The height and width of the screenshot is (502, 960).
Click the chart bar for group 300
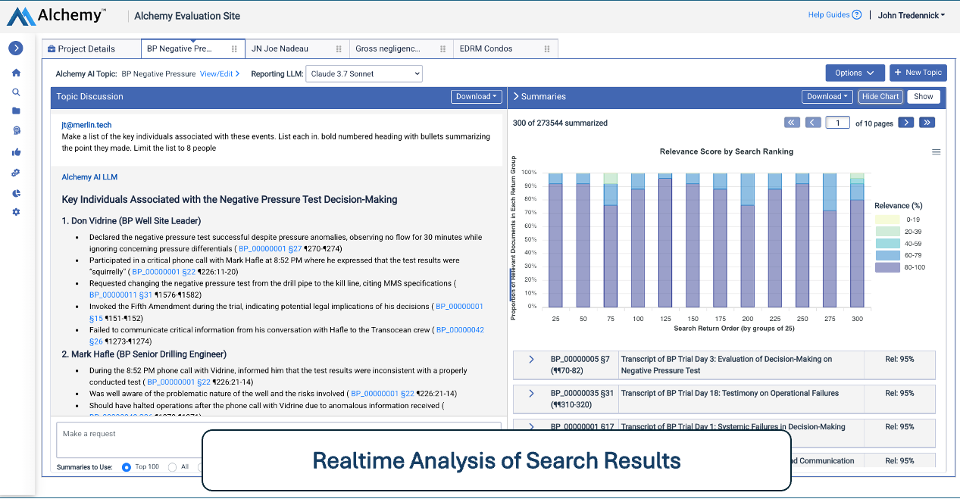tap(857, 240)
